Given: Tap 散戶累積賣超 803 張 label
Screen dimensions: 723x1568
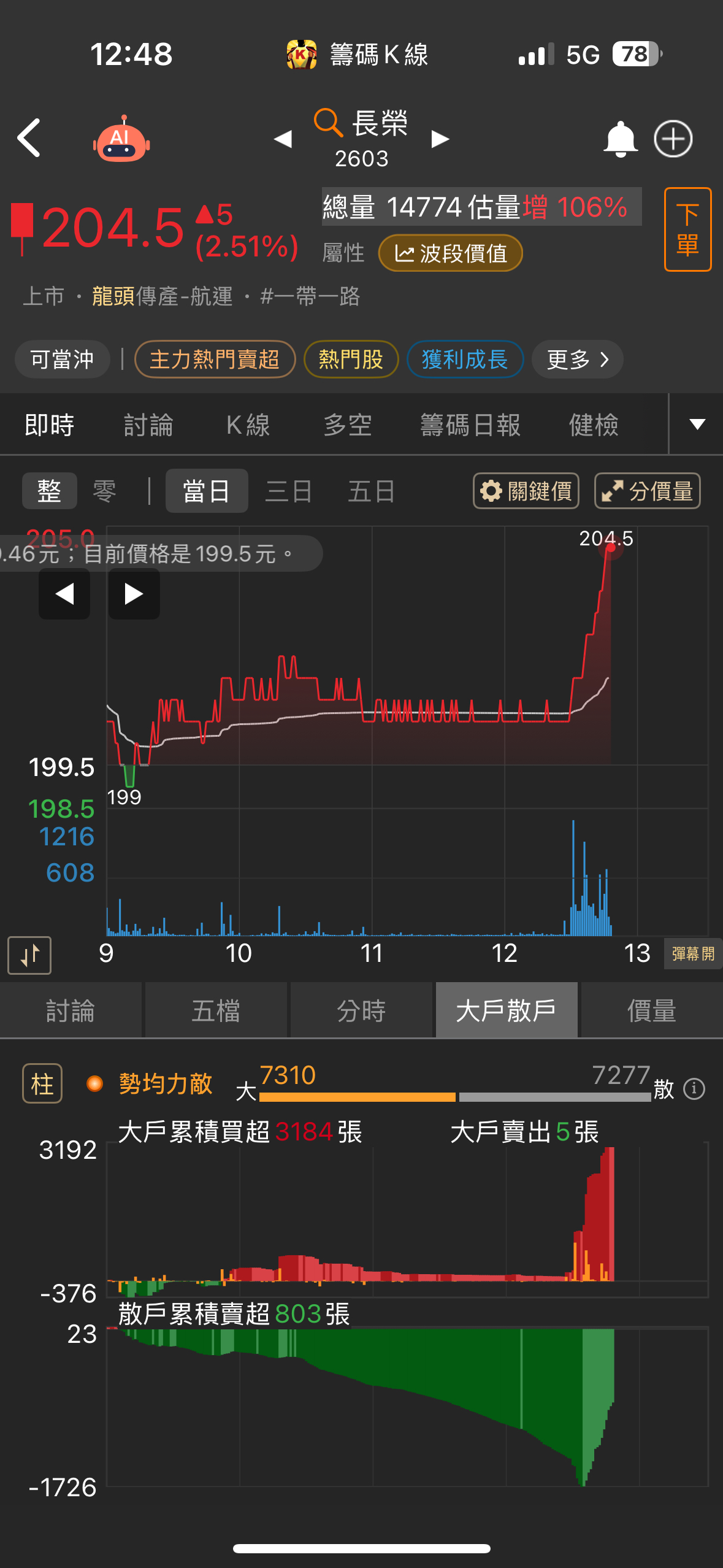Looking at the screenshot, I should pyautogui.click(x=234, y=1314).
